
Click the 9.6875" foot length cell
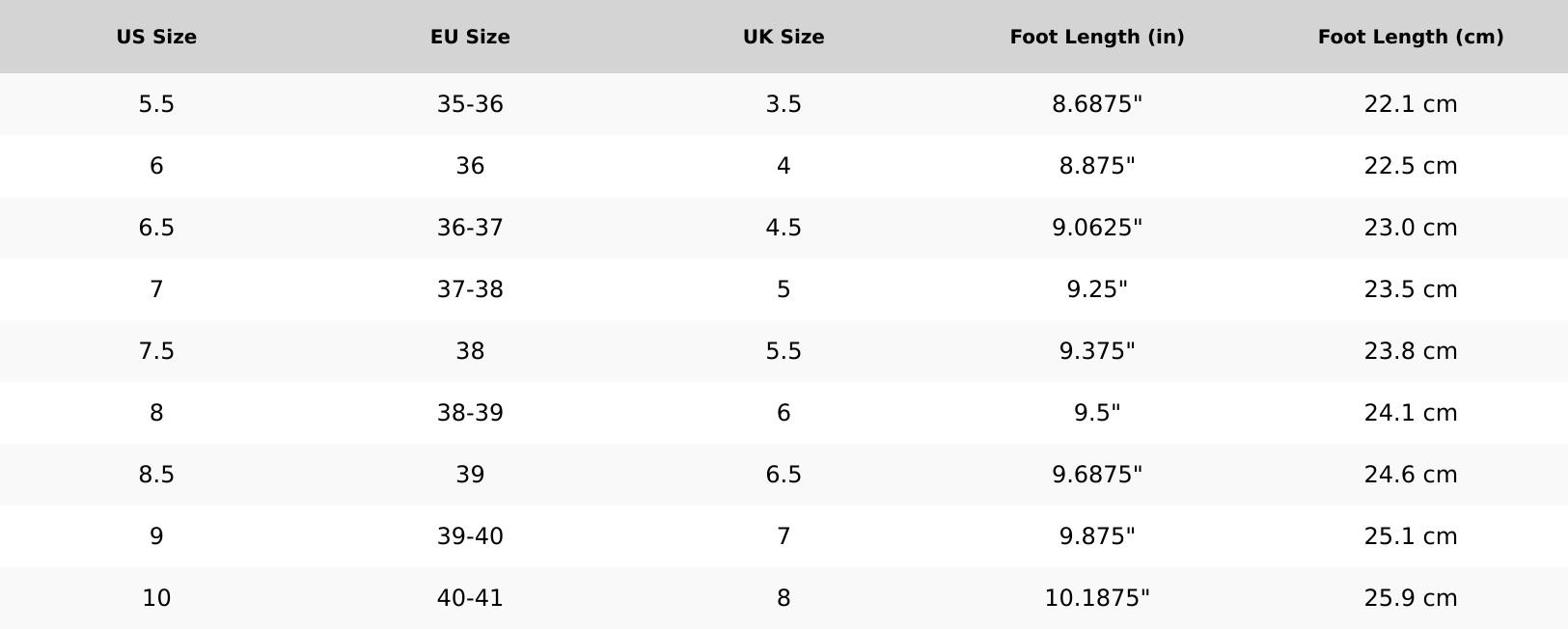click(1097, 475)
